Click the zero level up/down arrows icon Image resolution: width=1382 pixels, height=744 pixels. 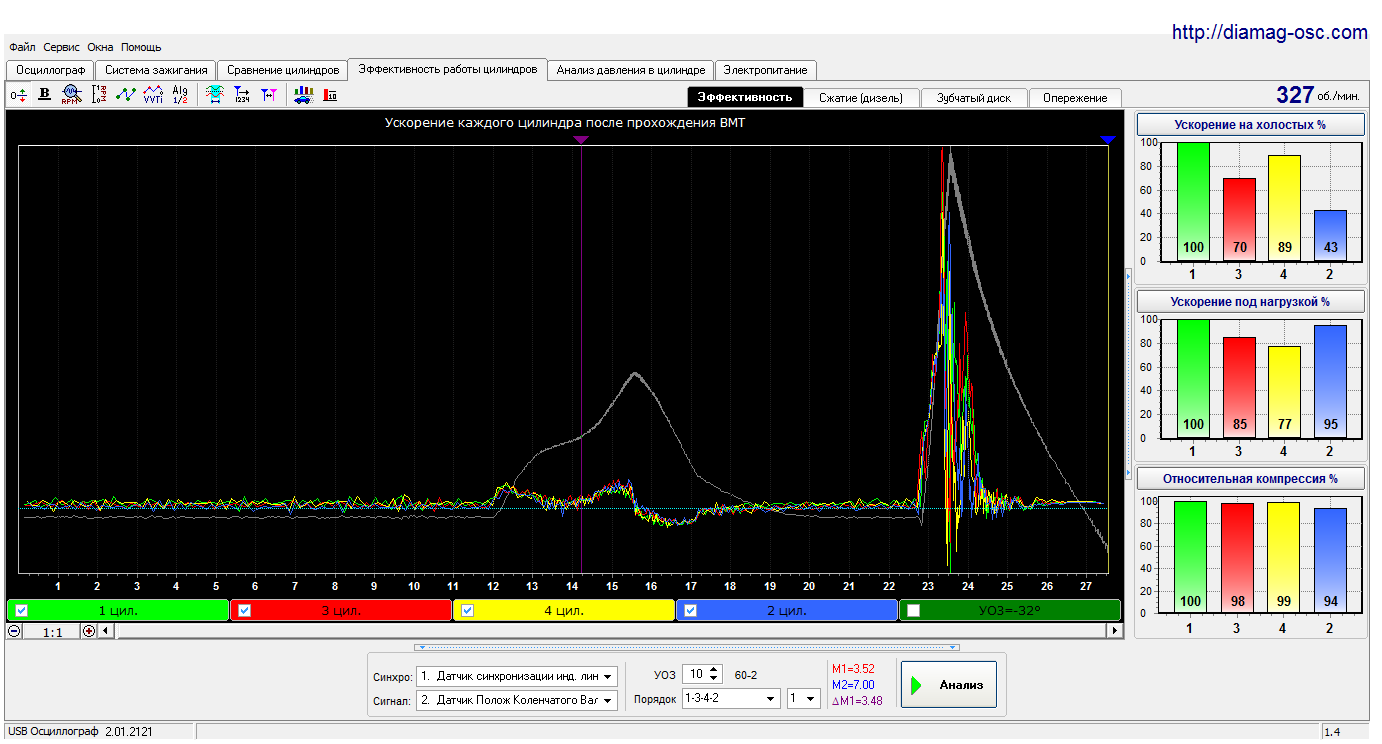pyautogui.click(x=18, y=95)
